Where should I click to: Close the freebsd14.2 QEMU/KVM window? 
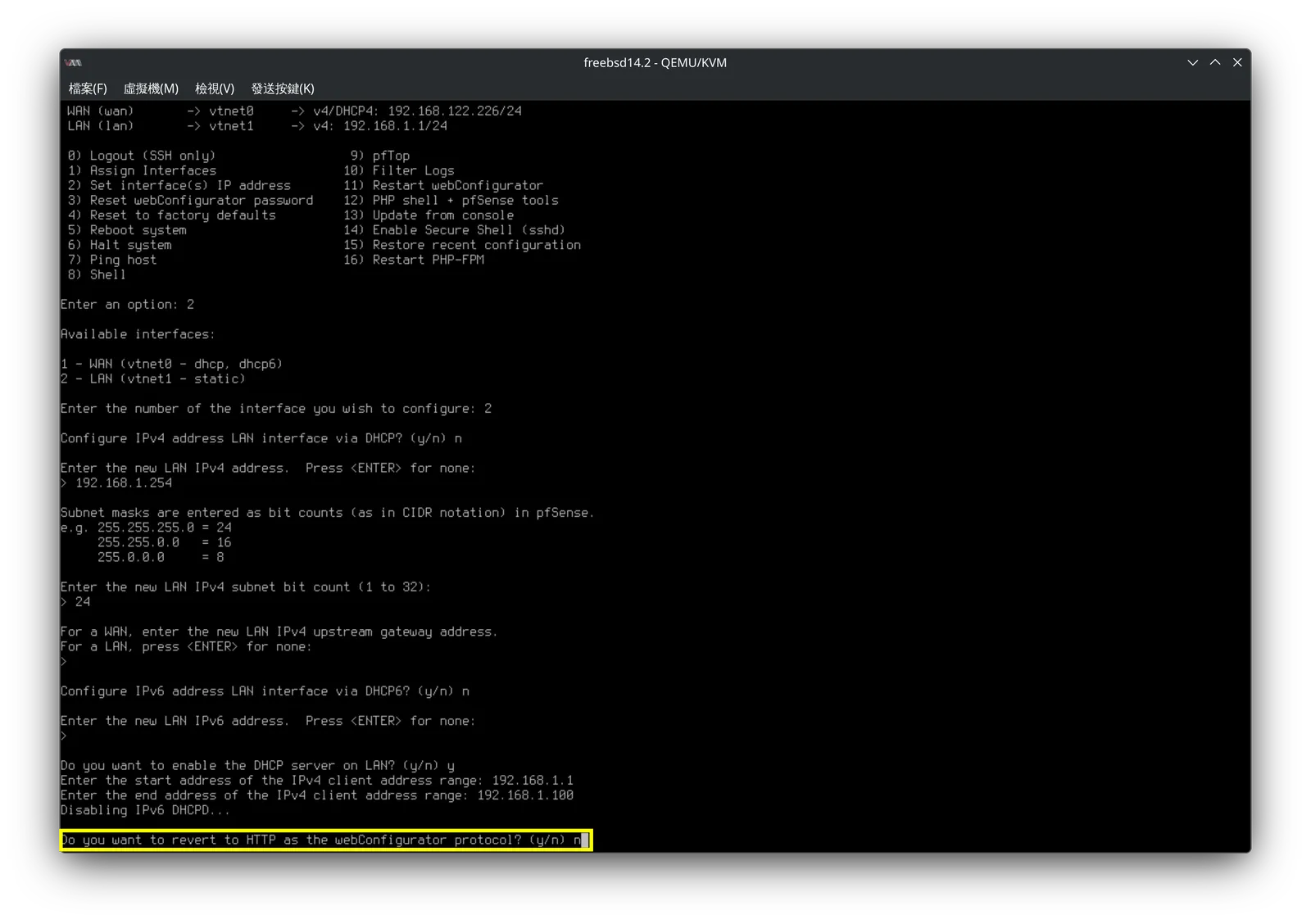pyautogui.click(x=1237, y=63)
